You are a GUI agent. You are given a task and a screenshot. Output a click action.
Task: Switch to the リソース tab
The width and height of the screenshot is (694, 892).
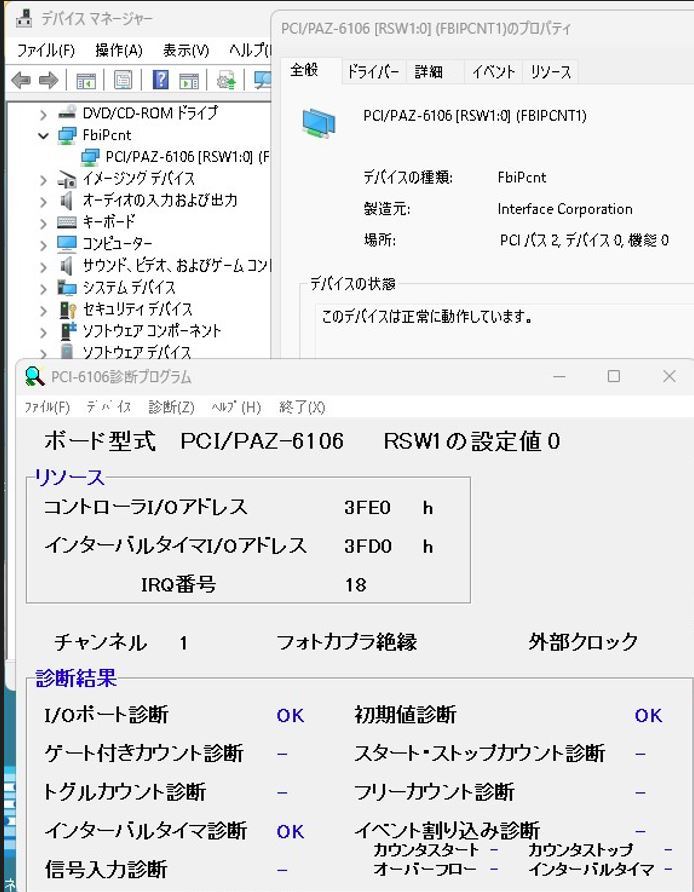tap(550, 72)
